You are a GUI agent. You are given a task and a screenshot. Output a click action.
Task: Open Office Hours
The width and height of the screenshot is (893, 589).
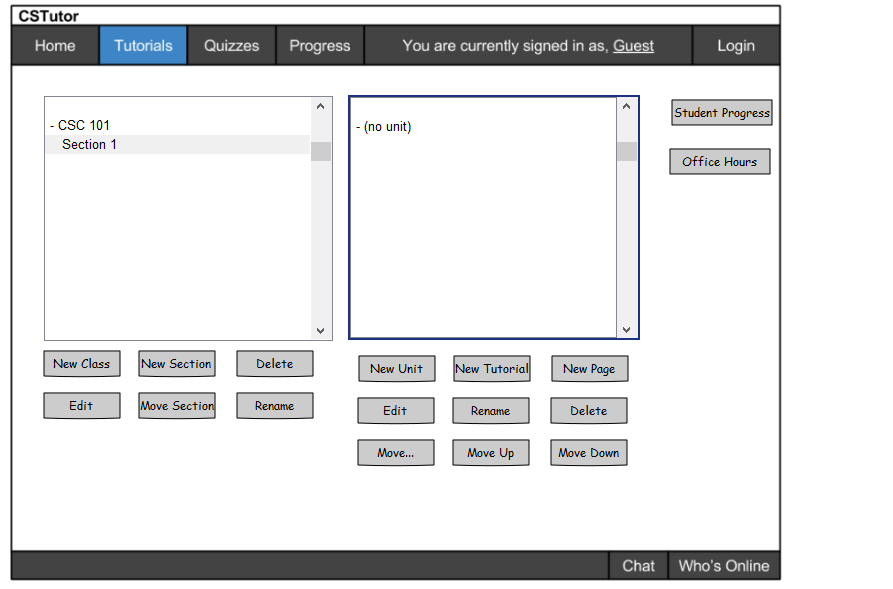(720, 162)
